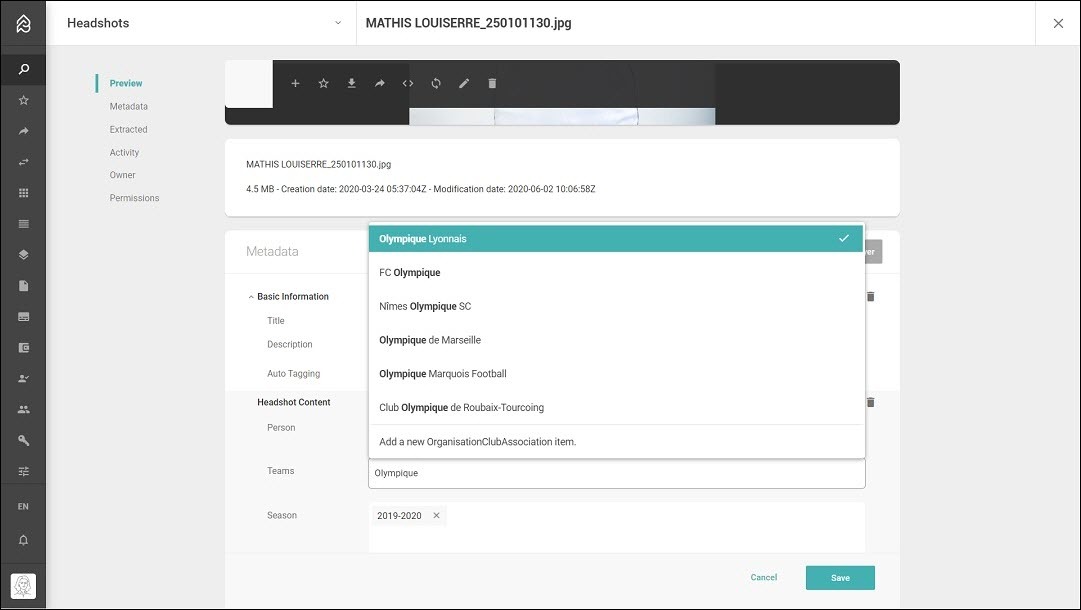Delete asset with toolbar trash icon
The image size is (1081, 610).
[x=492, y=83]
